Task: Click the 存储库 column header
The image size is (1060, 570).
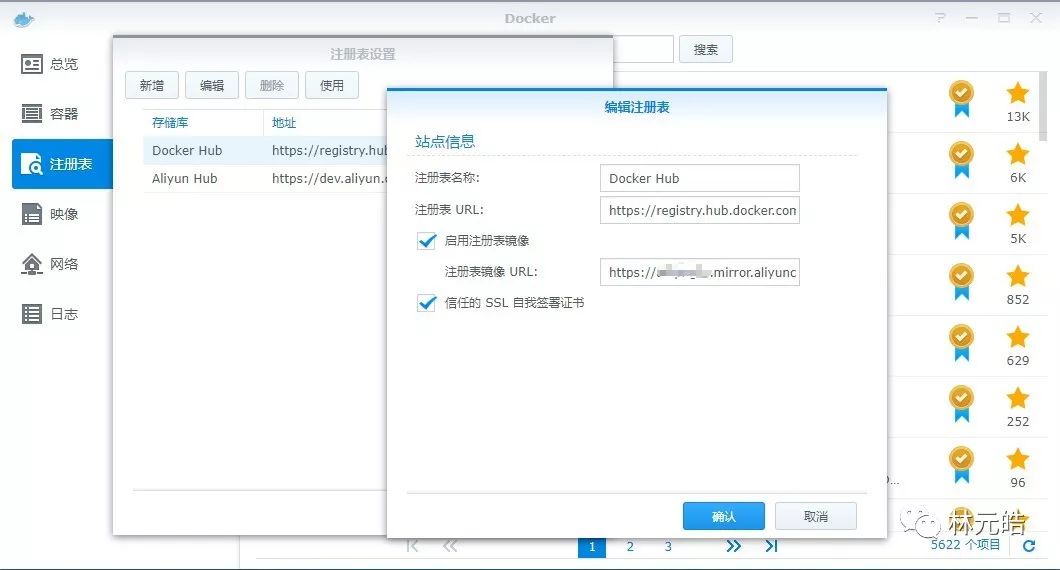Action: coord(170,122)
